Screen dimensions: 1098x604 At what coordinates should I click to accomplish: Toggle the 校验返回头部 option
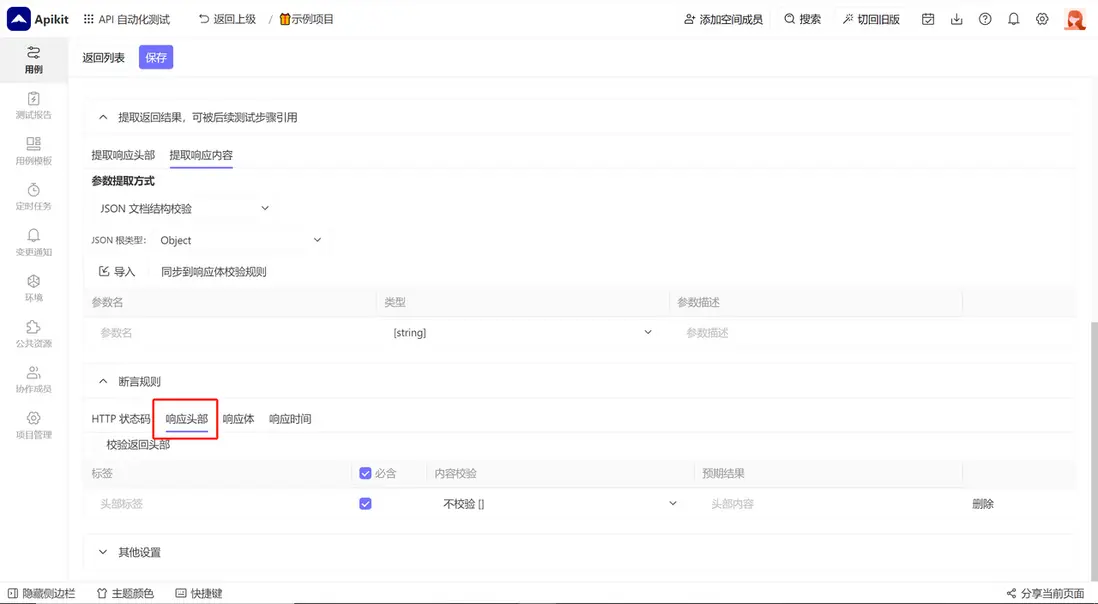(138, 444)
